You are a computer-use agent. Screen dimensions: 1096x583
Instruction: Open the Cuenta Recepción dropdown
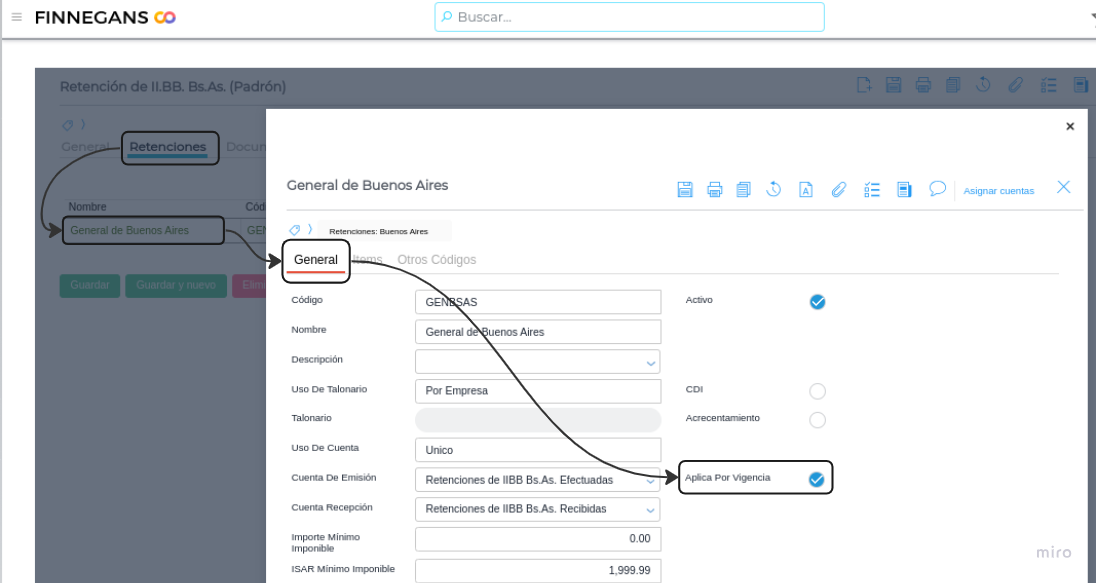pos(651,510)
